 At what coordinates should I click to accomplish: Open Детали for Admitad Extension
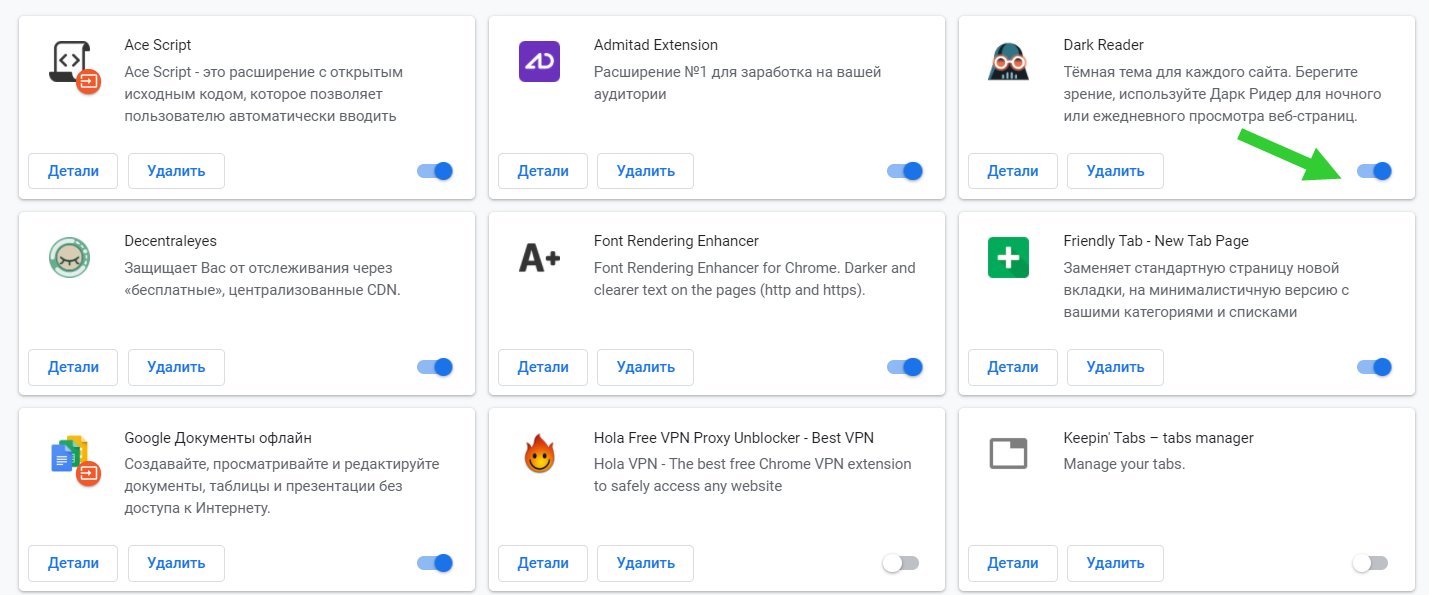(x=542, y=171)
